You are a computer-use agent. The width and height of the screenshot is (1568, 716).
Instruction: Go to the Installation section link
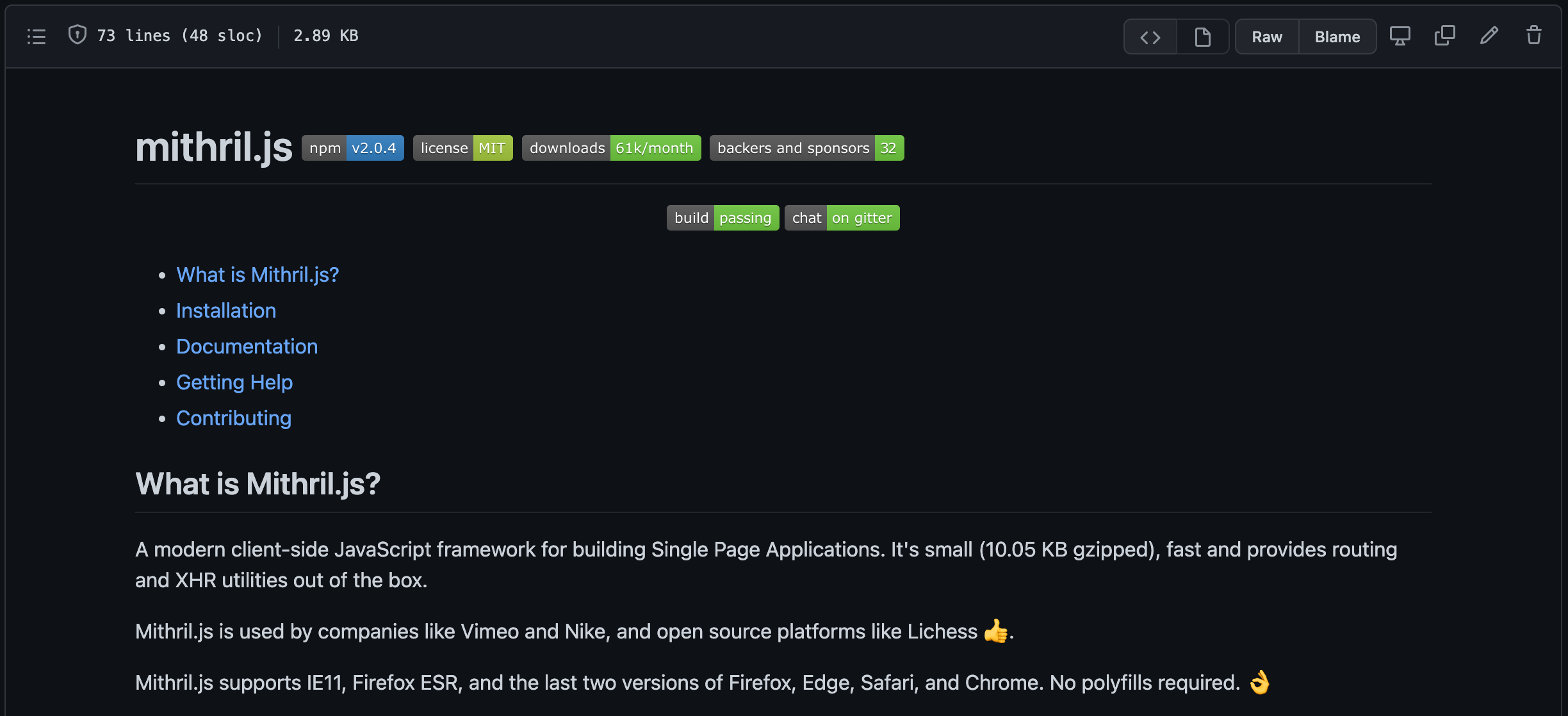226,311
